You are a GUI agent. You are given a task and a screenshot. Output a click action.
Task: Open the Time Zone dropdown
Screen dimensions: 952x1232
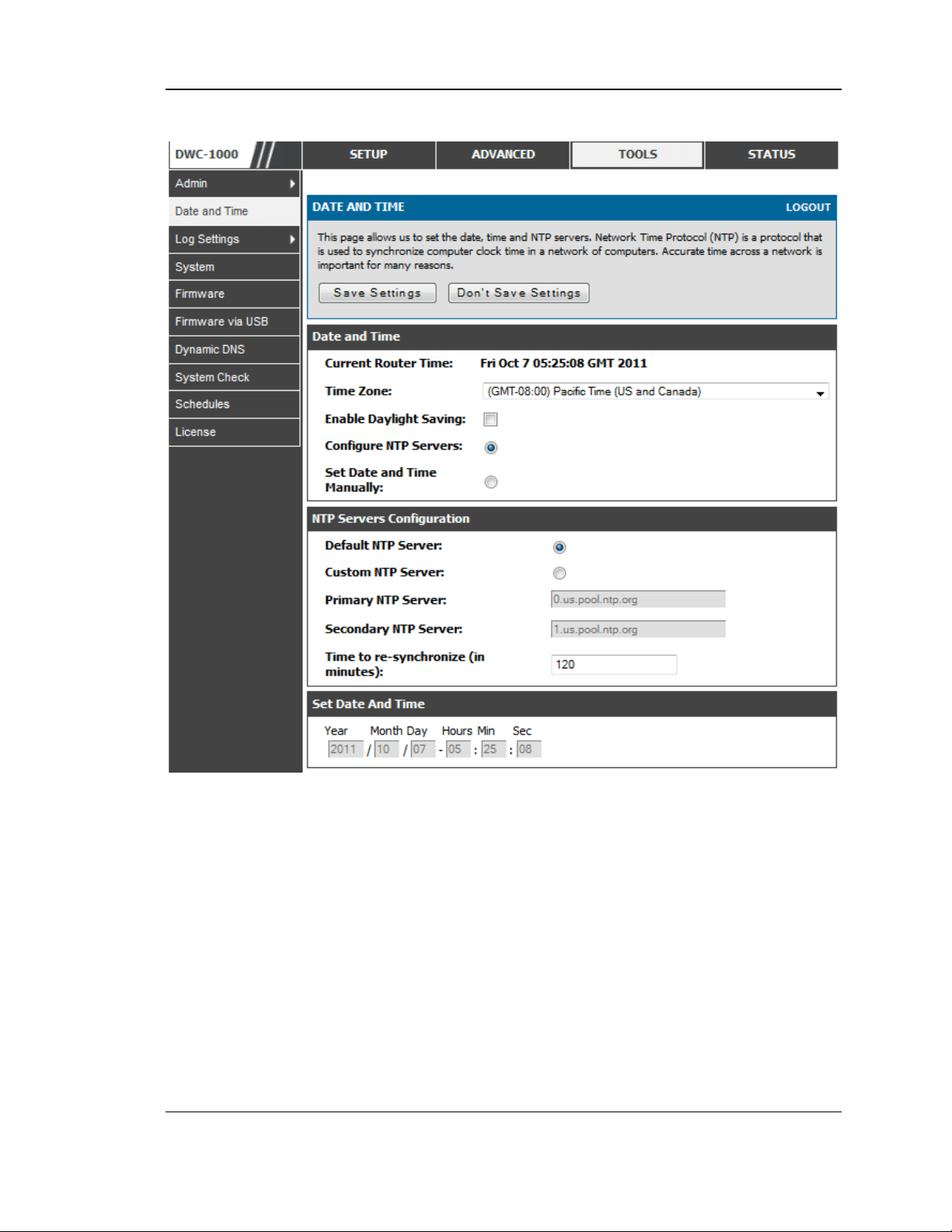[x=656, y=392]
